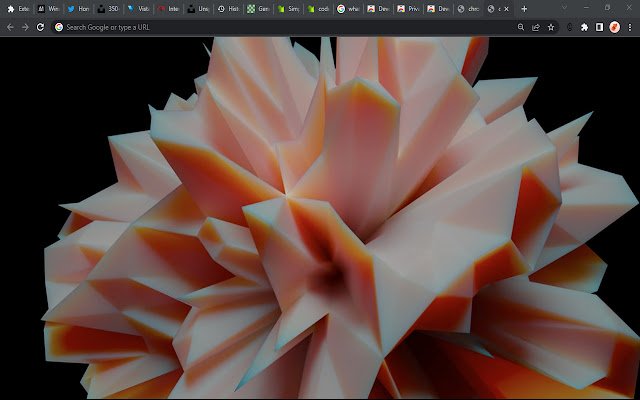The height and width of the screenshot is (400, 640).
Task: Expand the tab search chevron
Action: click(564, 7)
